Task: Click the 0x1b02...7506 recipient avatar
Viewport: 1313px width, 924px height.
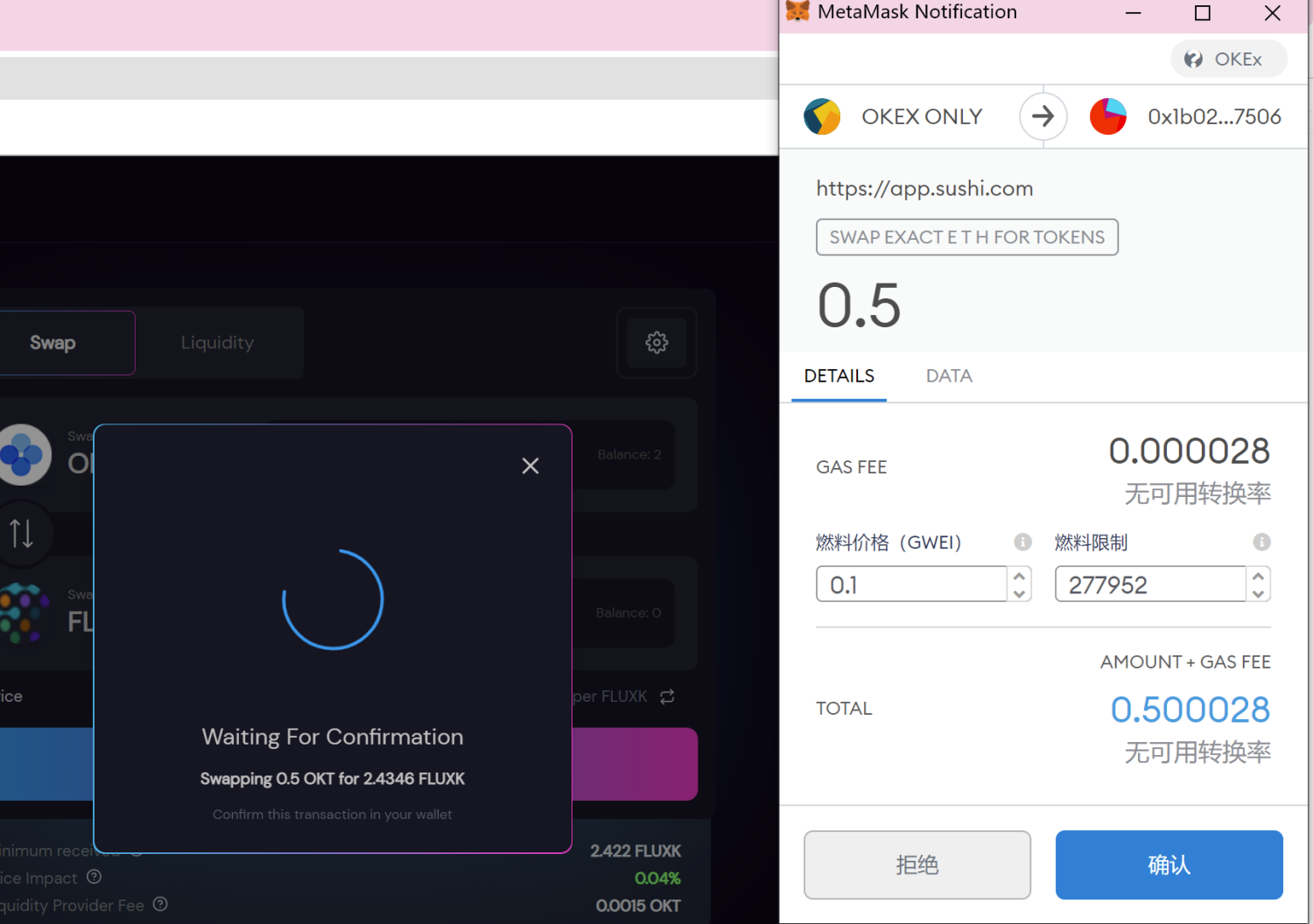Action: click(x=1108, y=116)
